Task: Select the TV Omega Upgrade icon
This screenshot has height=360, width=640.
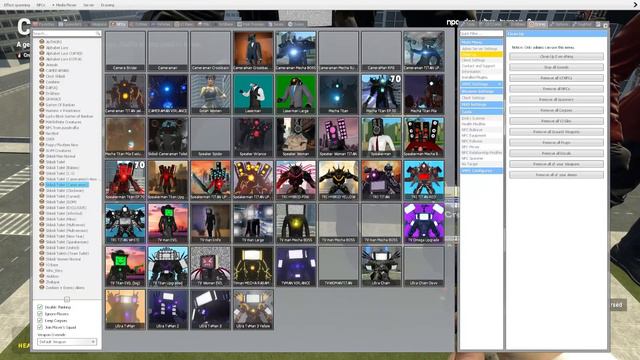Action: pyautogui.click(x=424, y=223)
